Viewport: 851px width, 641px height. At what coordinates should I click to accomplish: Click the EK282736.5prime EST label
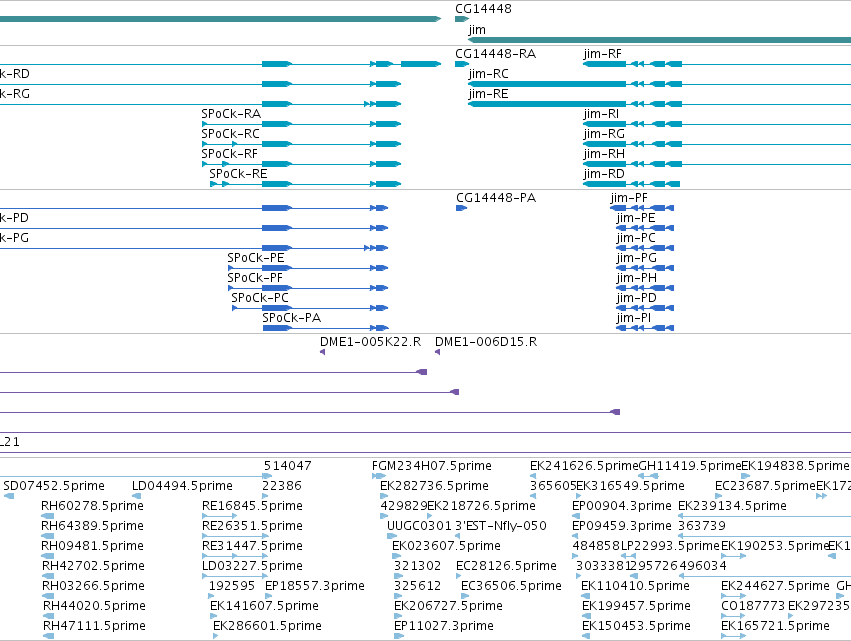point(434,486)
